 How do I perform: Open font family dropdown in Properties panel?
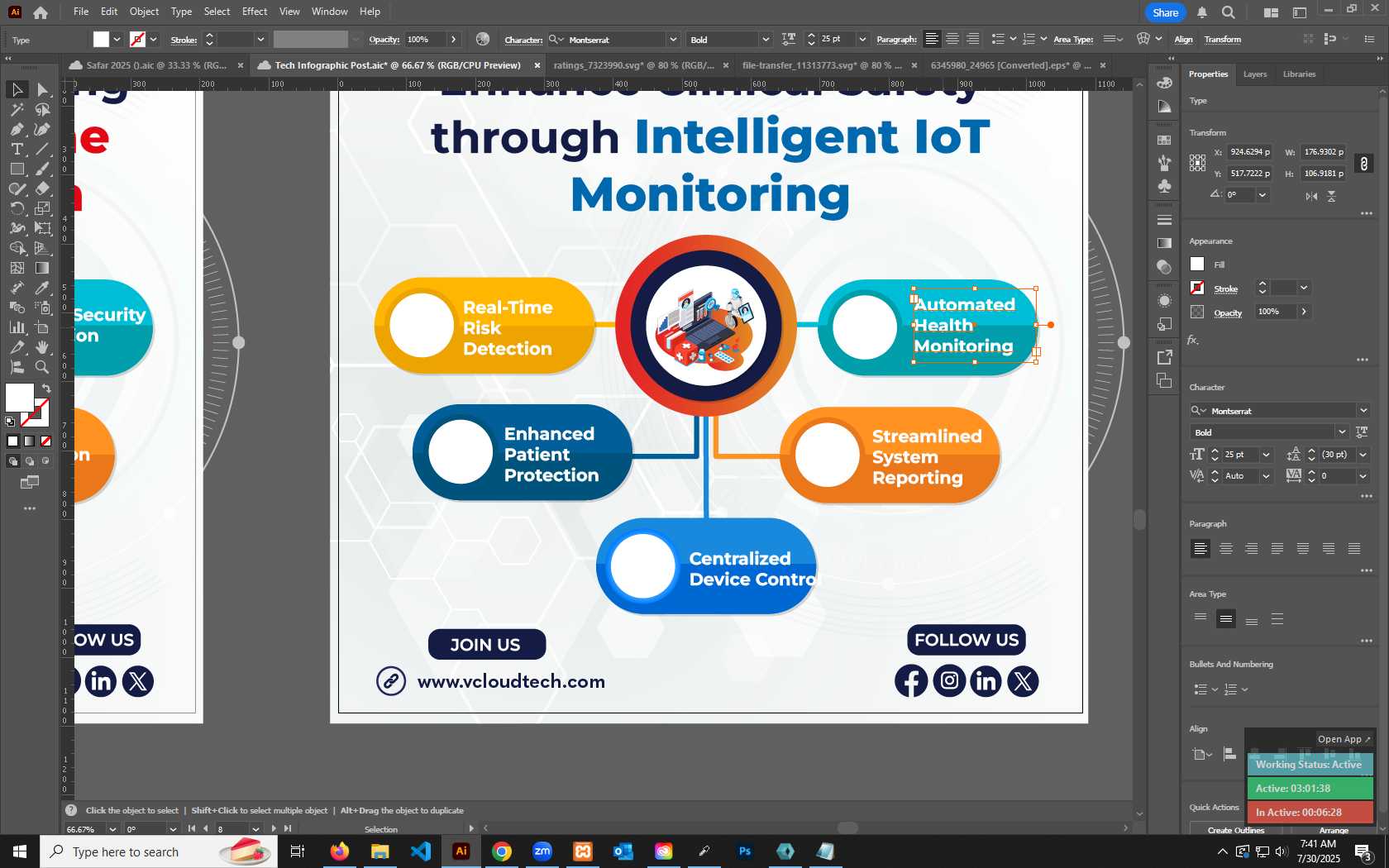(1363, 411)
